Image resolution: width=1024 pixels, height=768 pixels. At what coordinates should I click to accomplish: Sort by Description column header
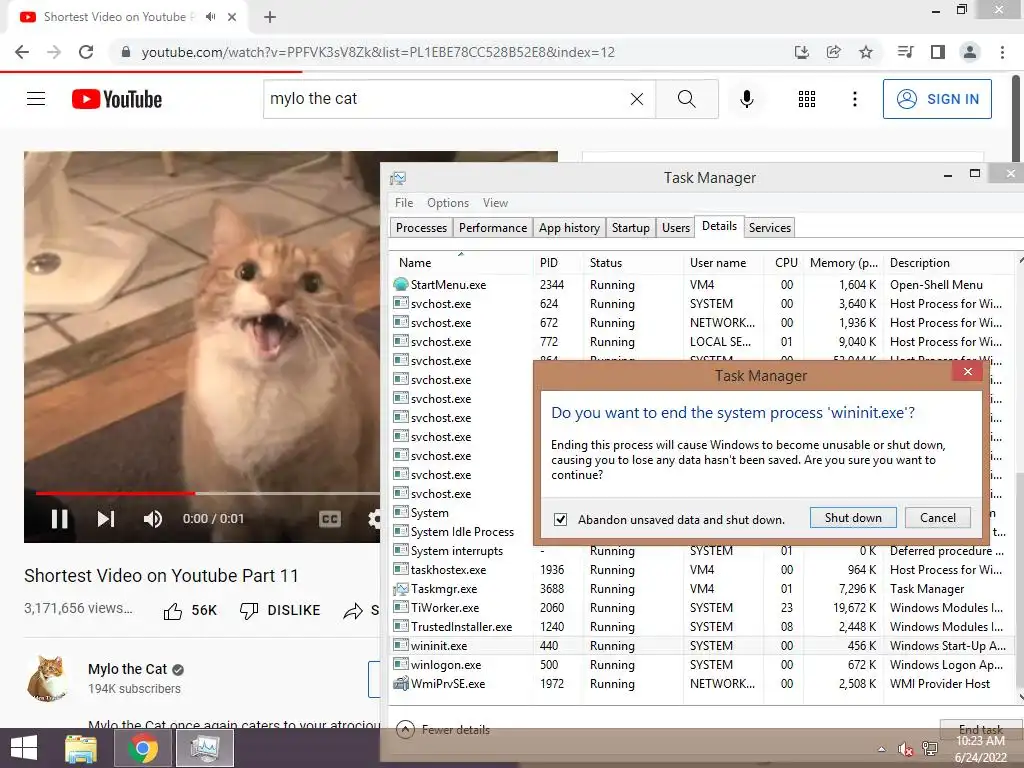948,263
